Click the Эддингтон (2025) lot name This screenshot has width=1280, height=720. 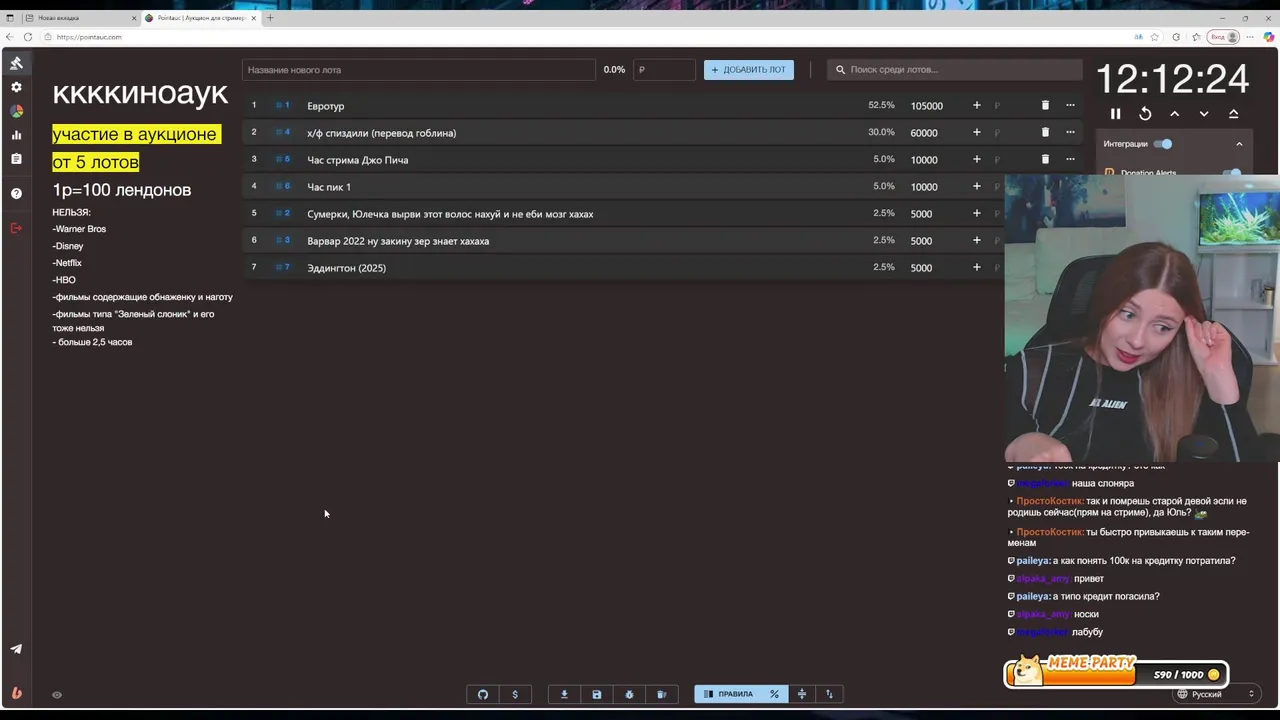coord(346,268)
